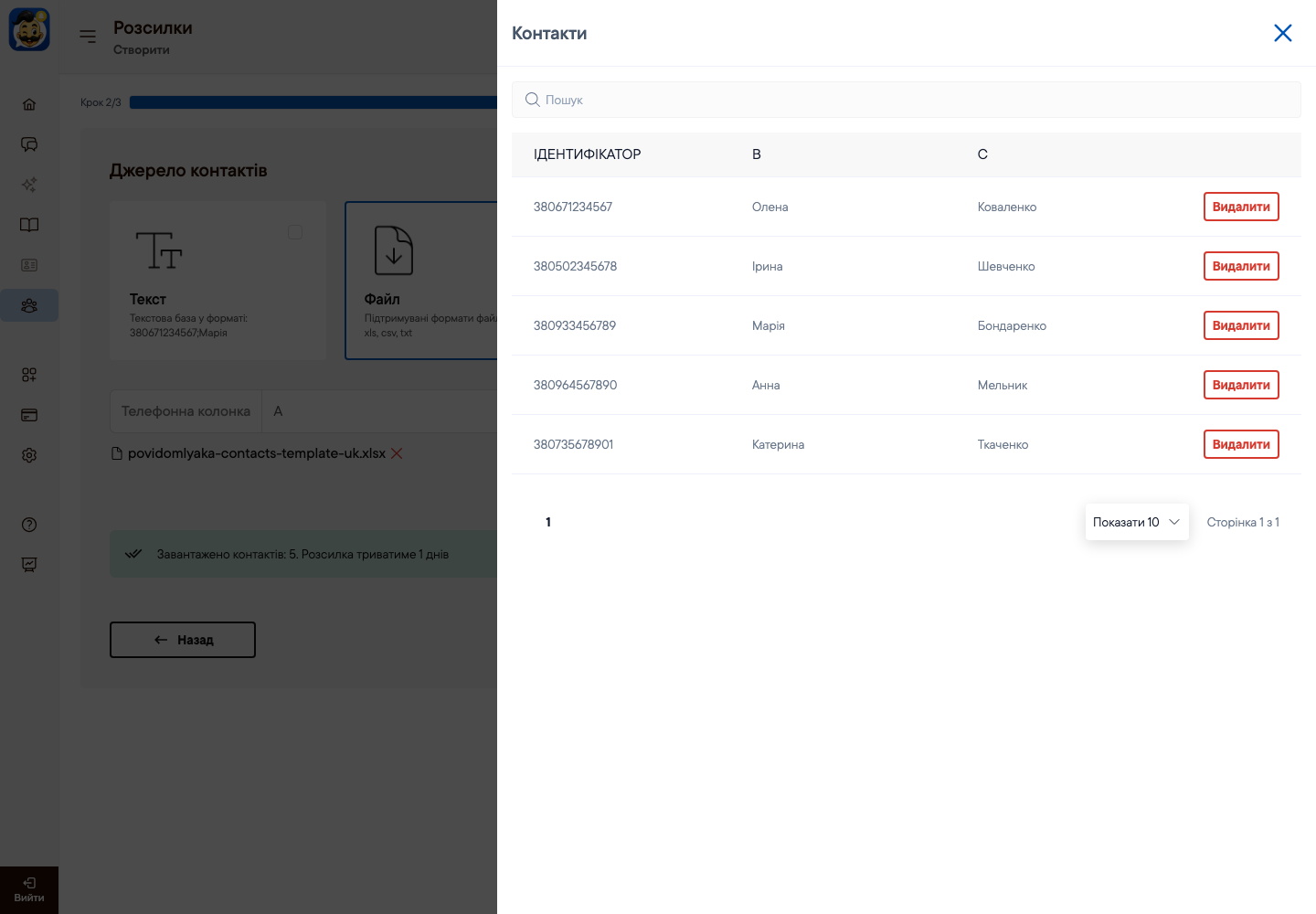Click the Сторінка 1 з 1 label
Viewport: 1316px width, 914px height.
(x=1243, y=522)
